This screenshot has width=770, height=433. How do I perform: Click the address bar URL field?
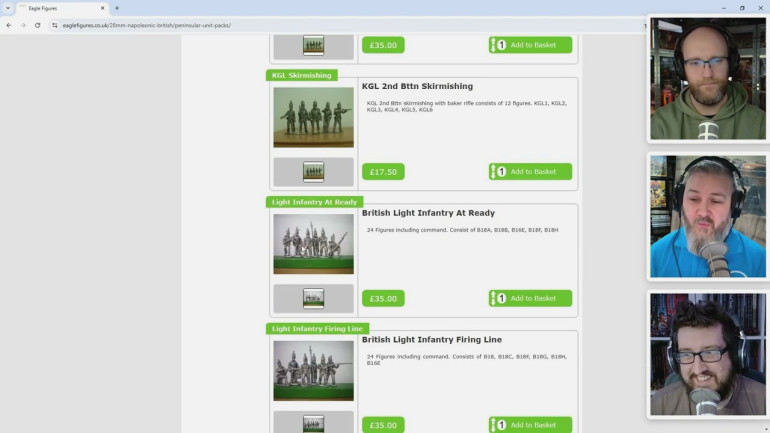coord(300,25)
